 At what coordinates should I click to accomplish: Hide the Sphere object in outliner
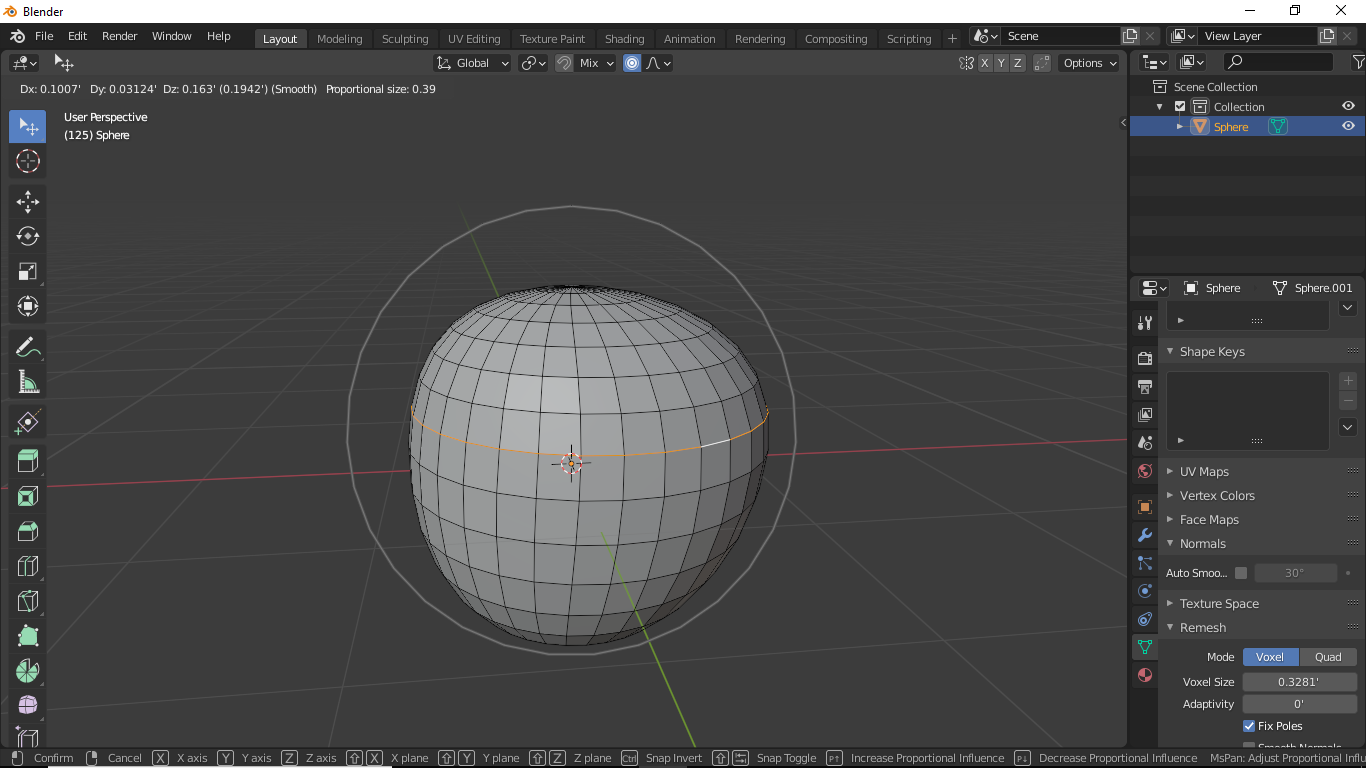point(1348,126)
